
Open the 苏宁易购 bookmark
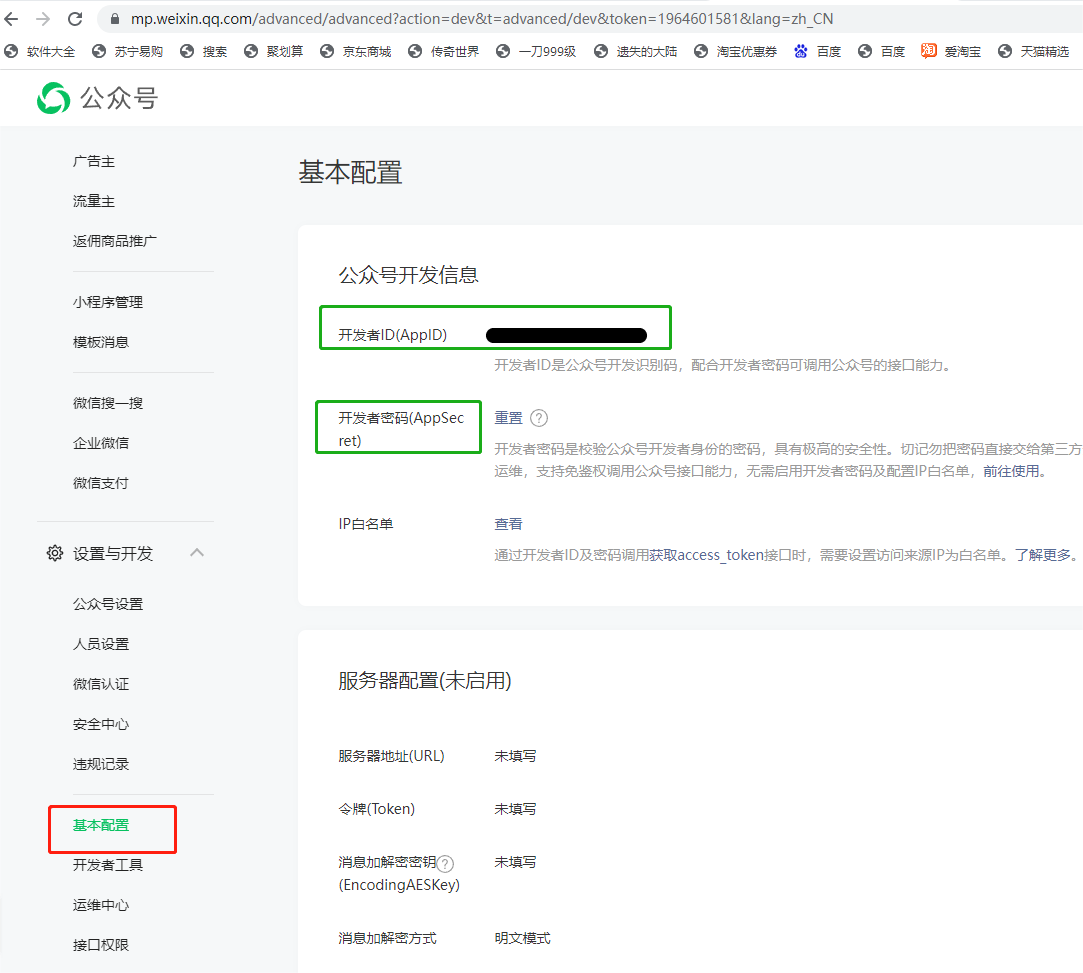coord(128,51)
